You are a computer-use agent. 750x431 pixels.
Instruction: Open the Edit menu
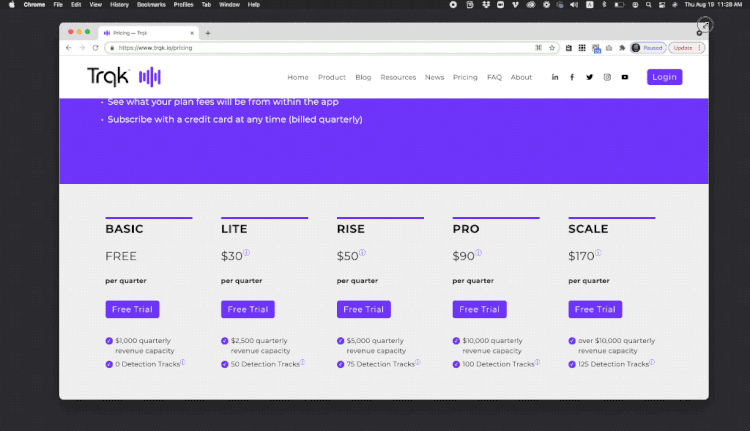(x=76, y=5)
